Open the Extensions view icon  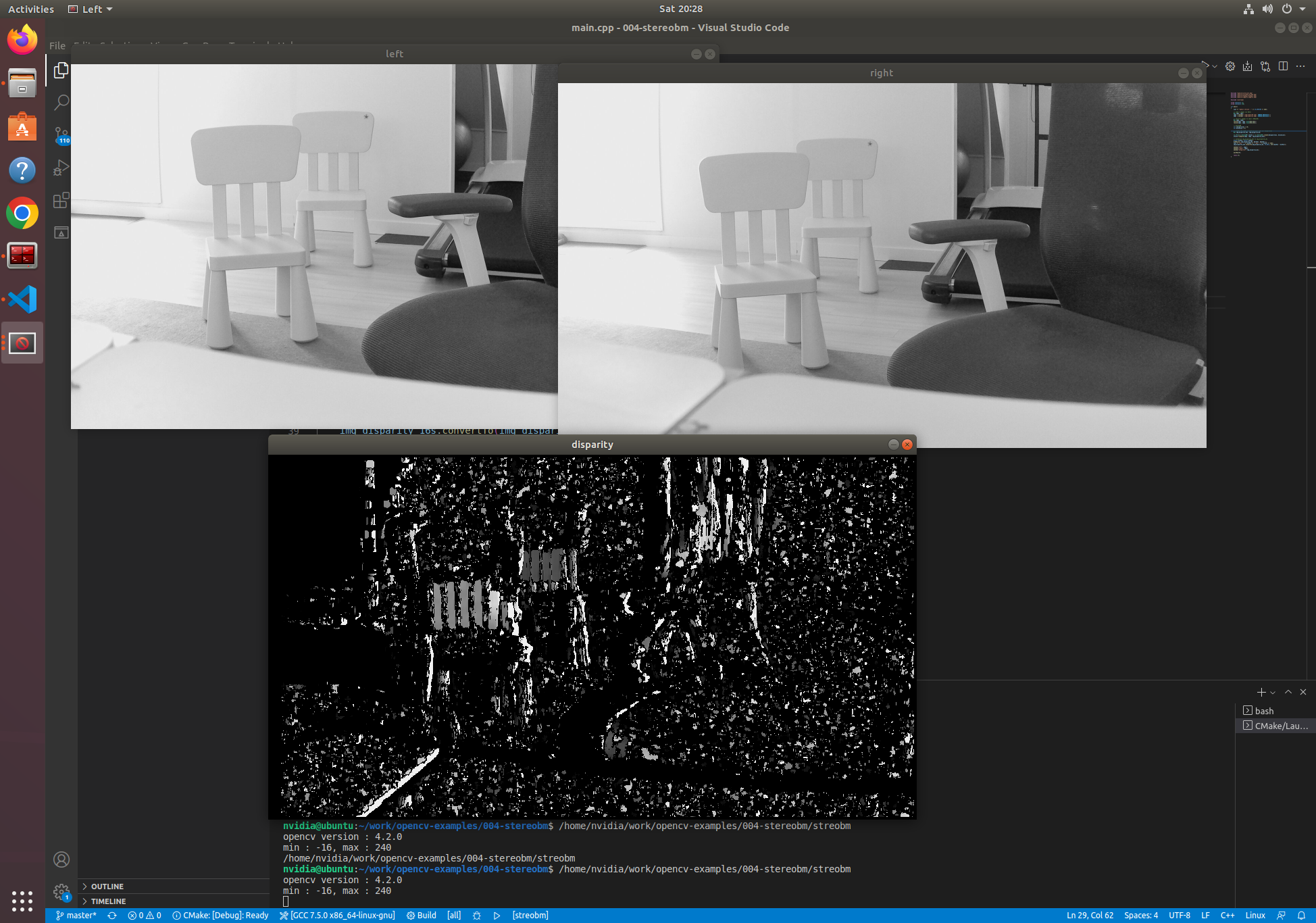tap(61, 200)
